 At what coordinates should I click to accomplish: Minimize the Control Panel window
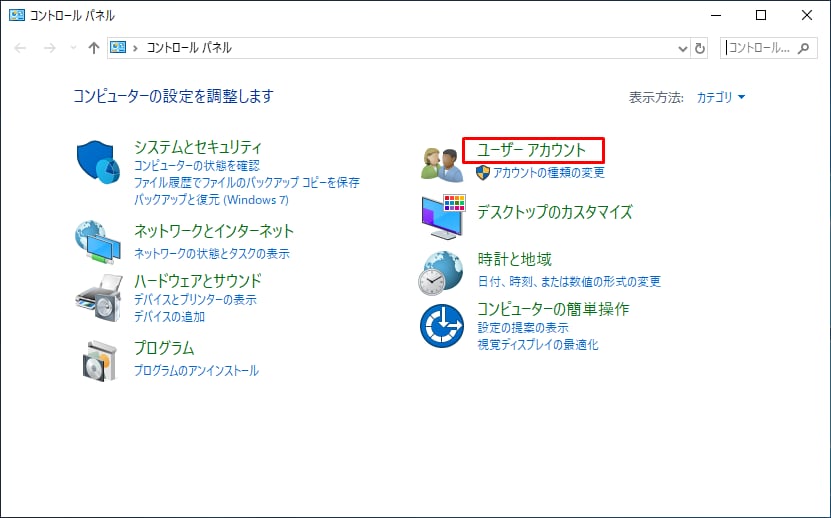715,15
